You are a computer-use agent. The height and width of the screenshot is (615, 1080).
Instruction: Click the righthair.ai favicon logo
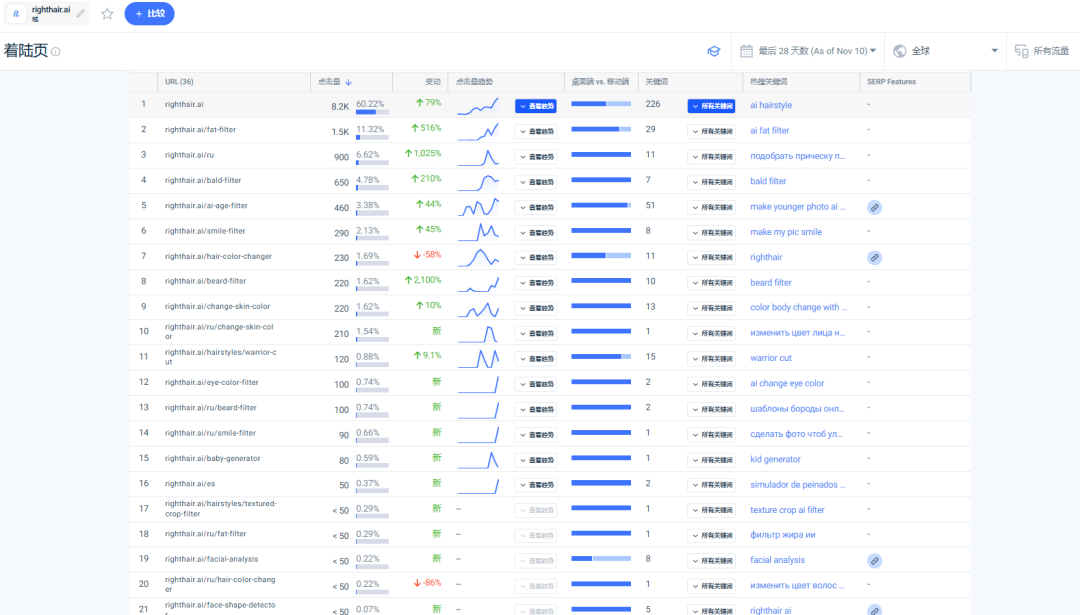click(x=16, y=14)
